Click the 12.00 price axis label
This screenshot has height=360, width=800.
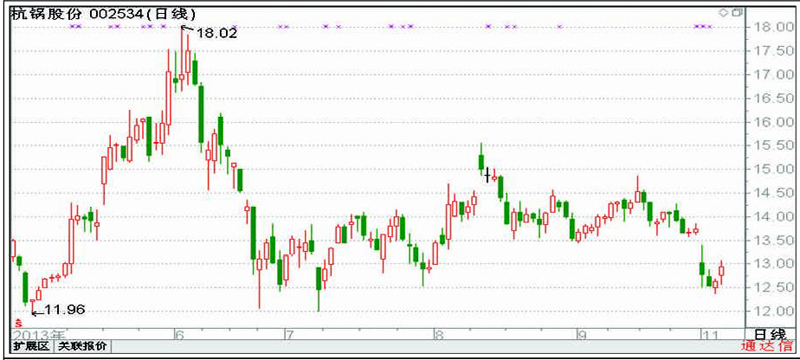click(x=772, y=311)
